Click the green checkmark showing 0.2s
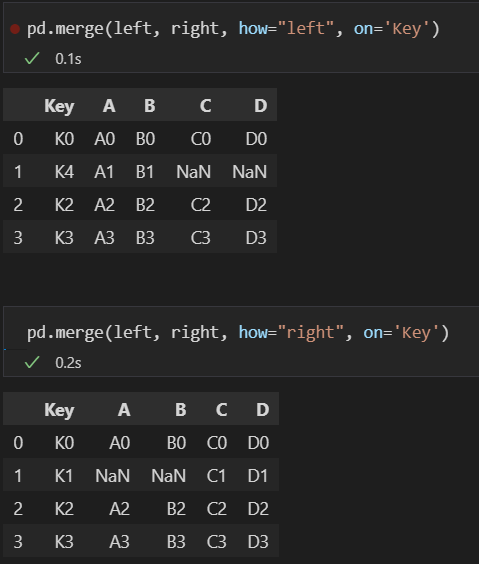The image size is (479, 564). point(32,362)
